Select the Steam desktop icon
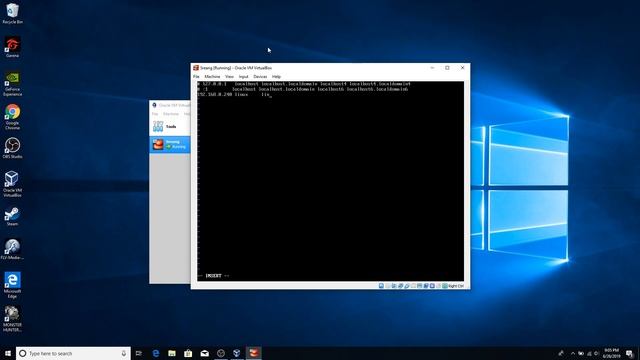Viewport: 640px width, 360px height. [x=12, y=216]
